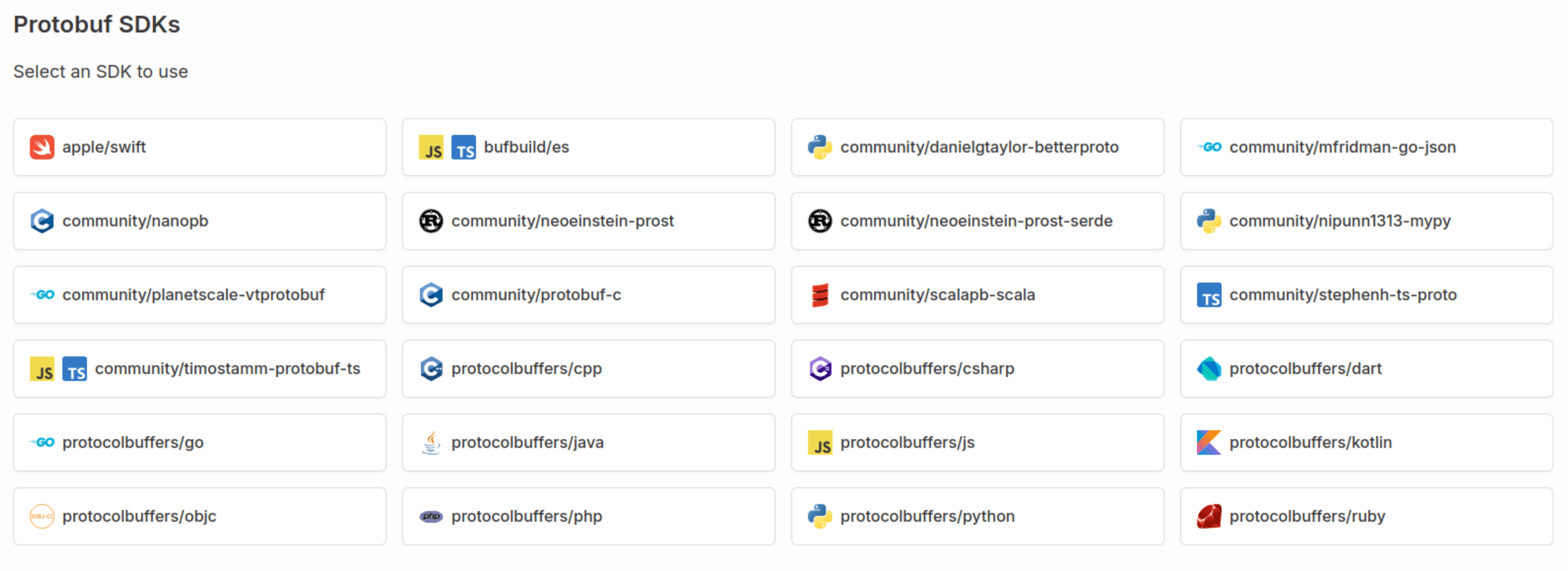
Task: Click Go icon beside protocolbuffers/go
Action: pos(42,442)
